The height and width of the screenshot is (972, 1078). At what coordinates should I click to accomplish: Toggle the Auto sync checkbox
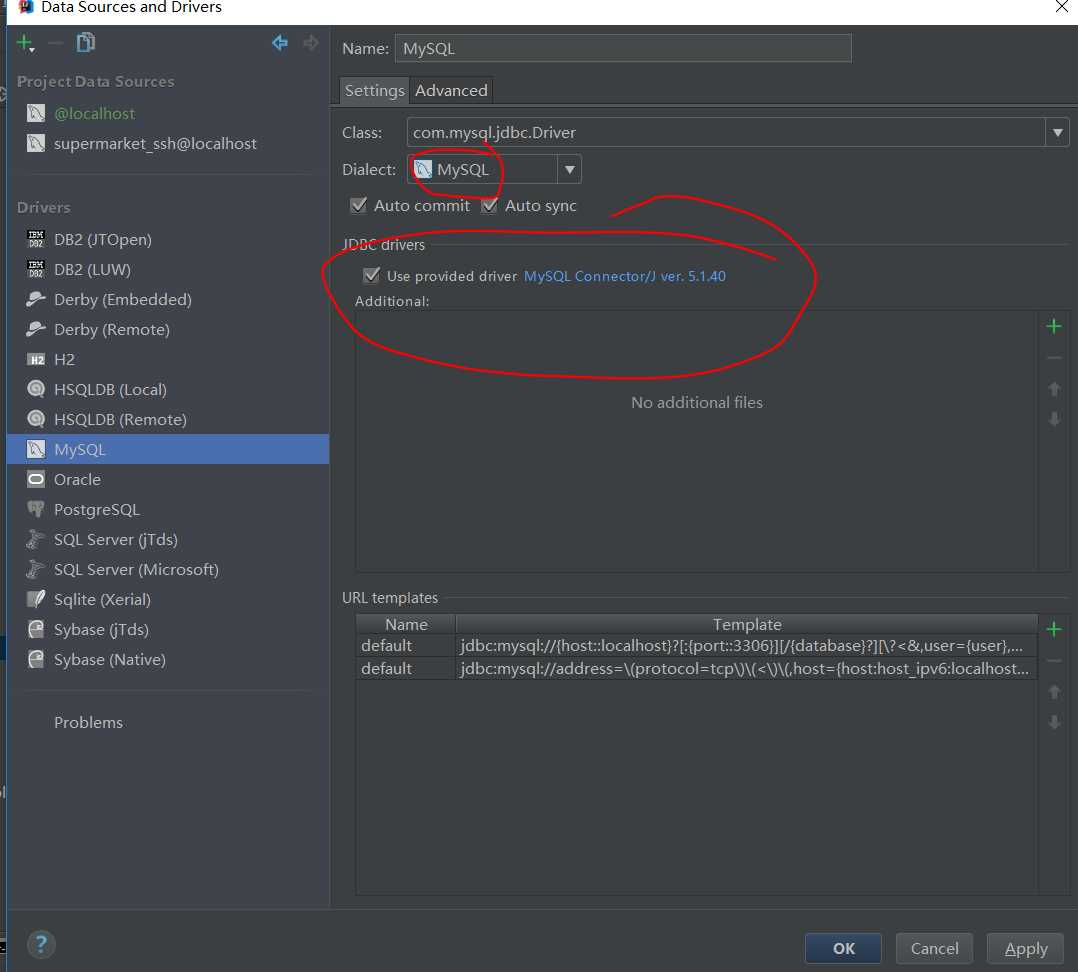tap(489, 205)
